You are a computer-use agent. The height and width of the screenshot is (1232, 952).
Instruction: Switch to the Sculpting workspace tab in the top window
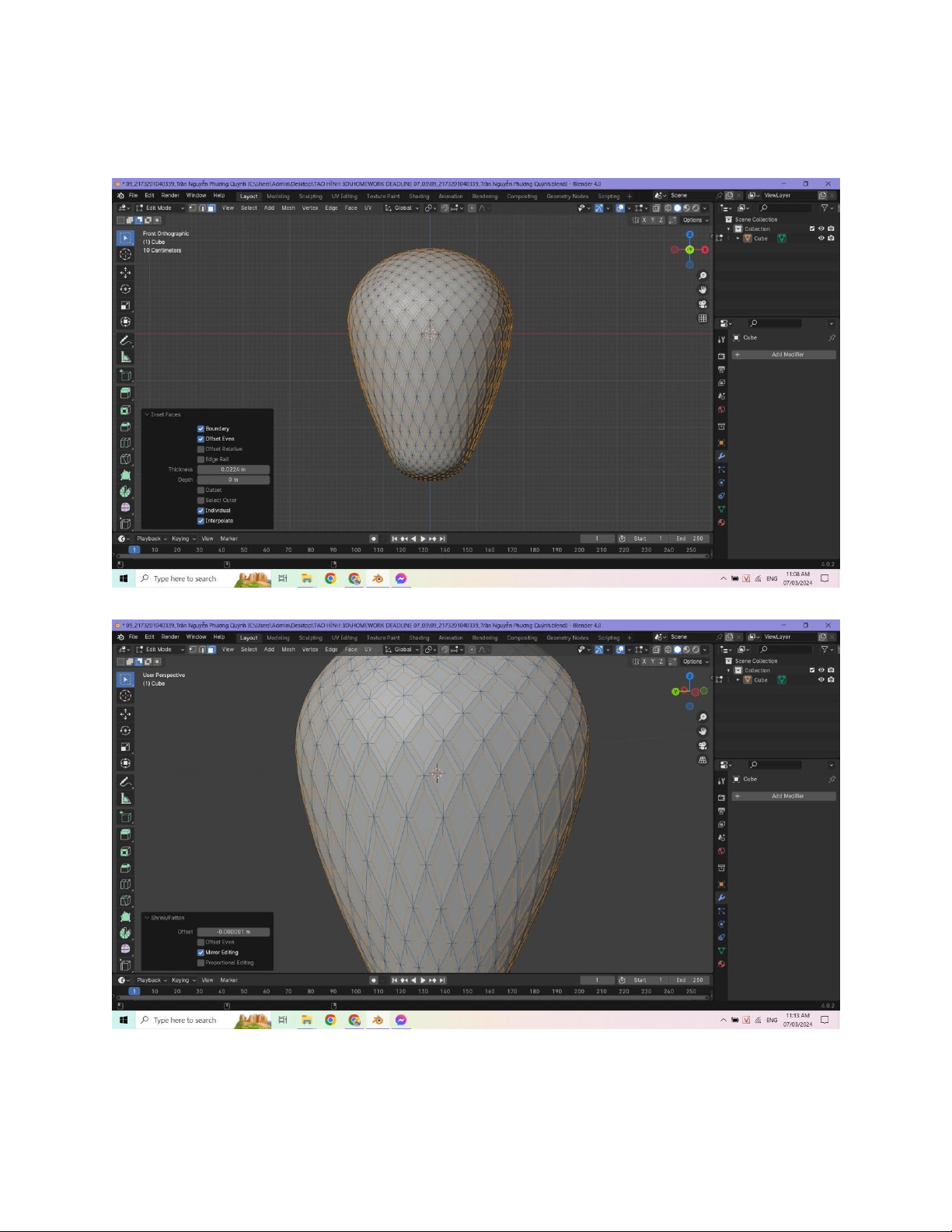pyautogui.click(x=310, y=197)
